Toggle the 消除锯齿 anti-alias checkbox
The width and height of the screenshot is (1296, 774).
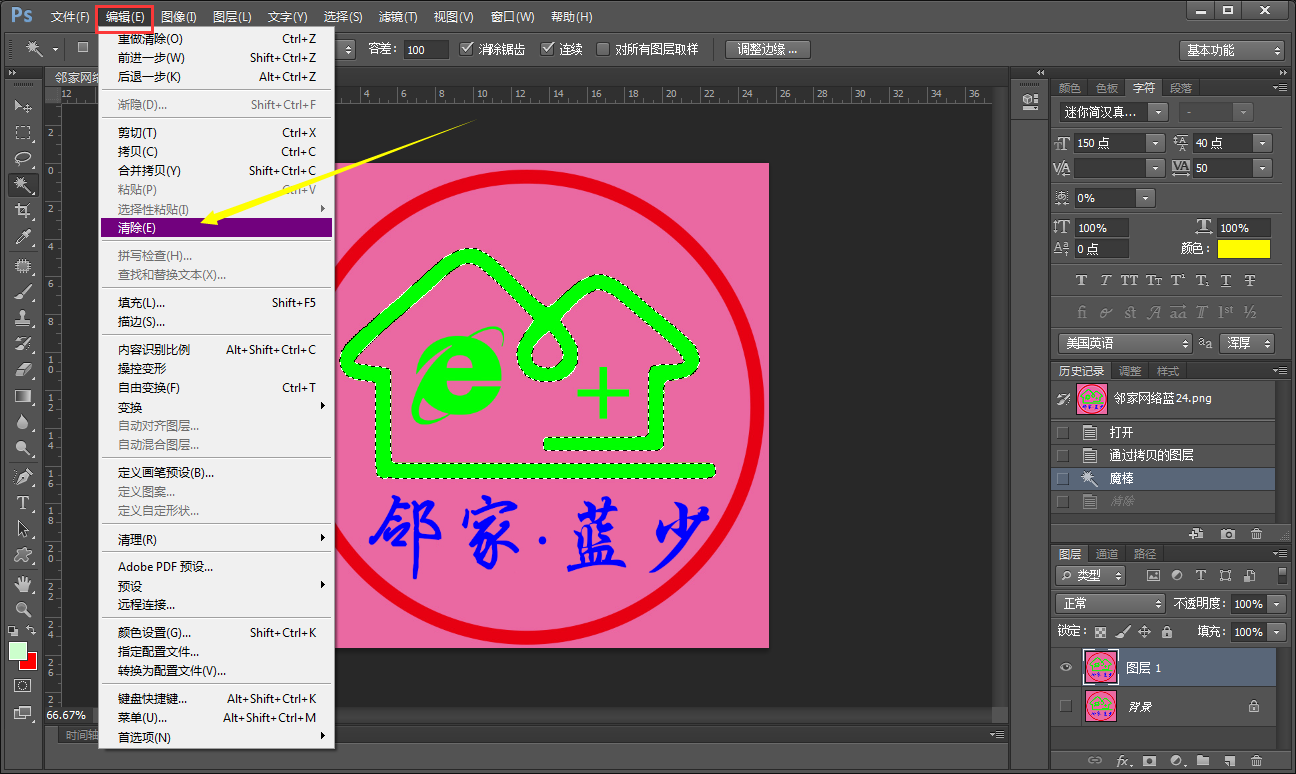[467, 49]
